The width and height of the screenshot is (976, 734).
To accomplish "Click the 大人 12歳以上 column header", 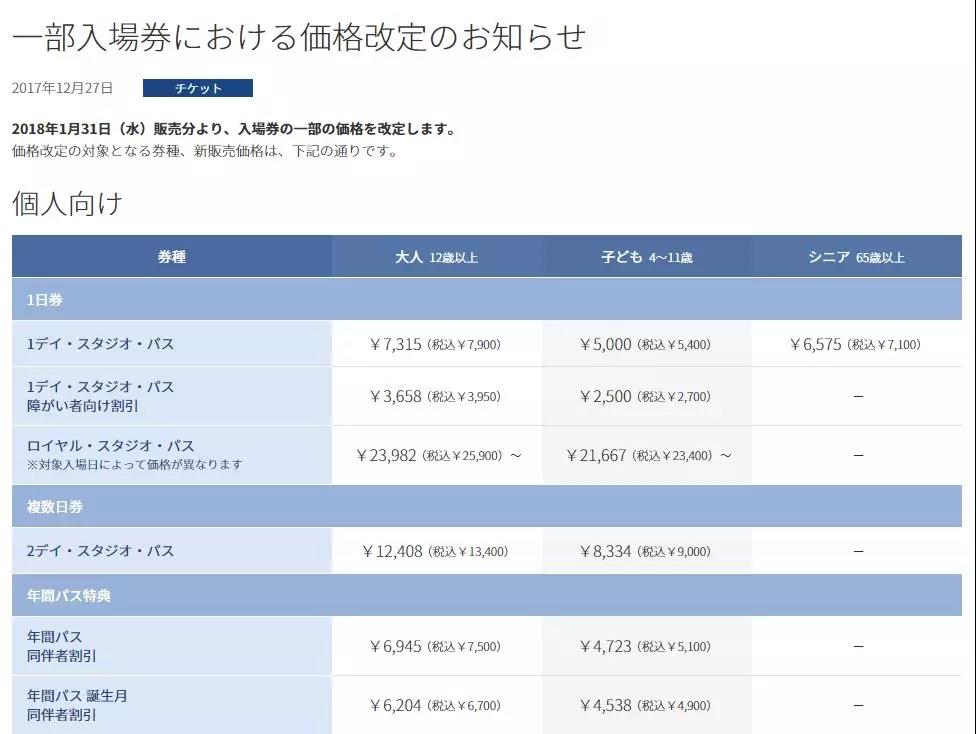I will pos(437,256).
